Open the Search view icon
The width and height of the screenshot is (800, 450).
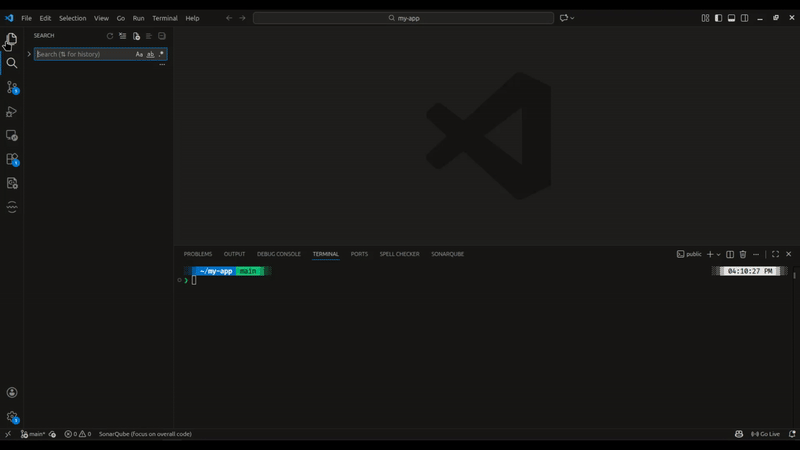(12, 63)
